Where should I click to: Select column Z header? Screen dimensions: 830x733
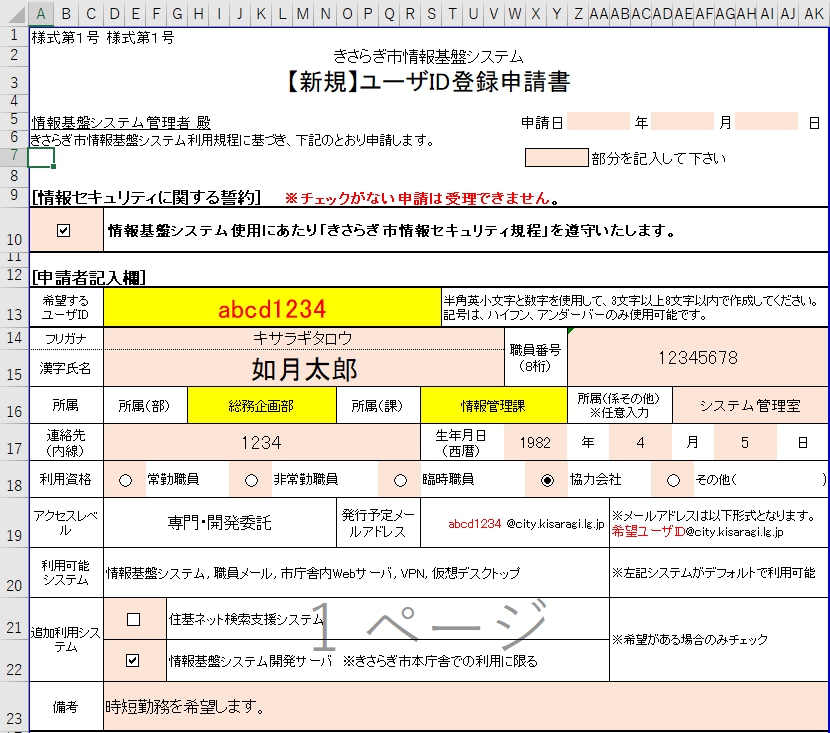pyautogui.click(x=579, y=13)
